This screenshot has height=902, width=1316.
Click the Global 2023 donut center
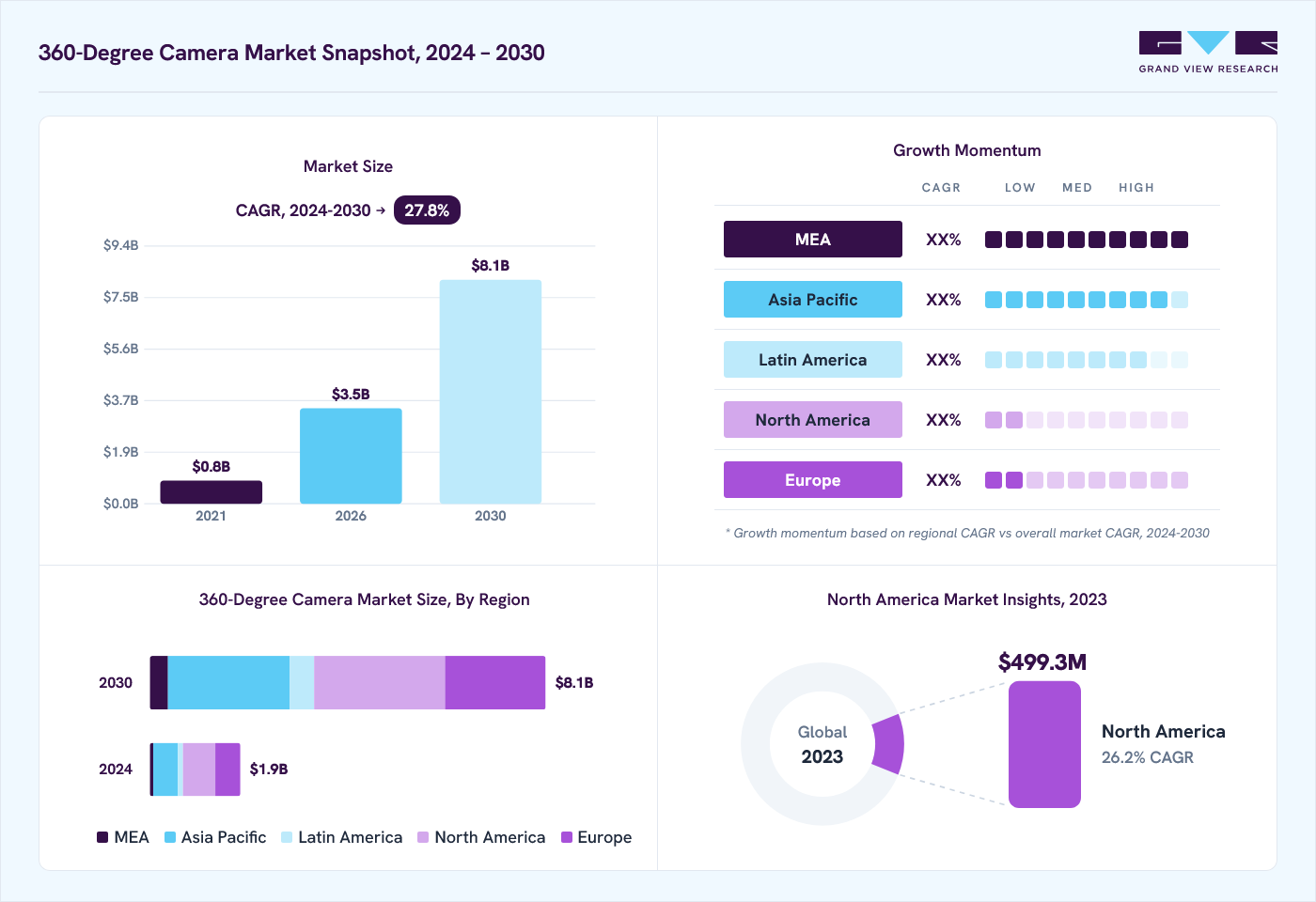tap(822, 744)
